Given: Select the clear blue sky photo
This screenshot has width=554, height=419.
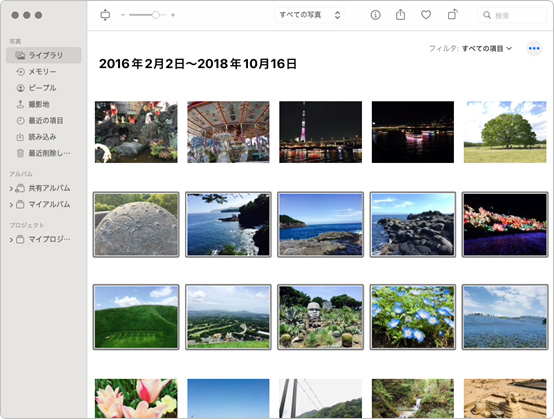Looking at the screenshot, I should point(228,399).
